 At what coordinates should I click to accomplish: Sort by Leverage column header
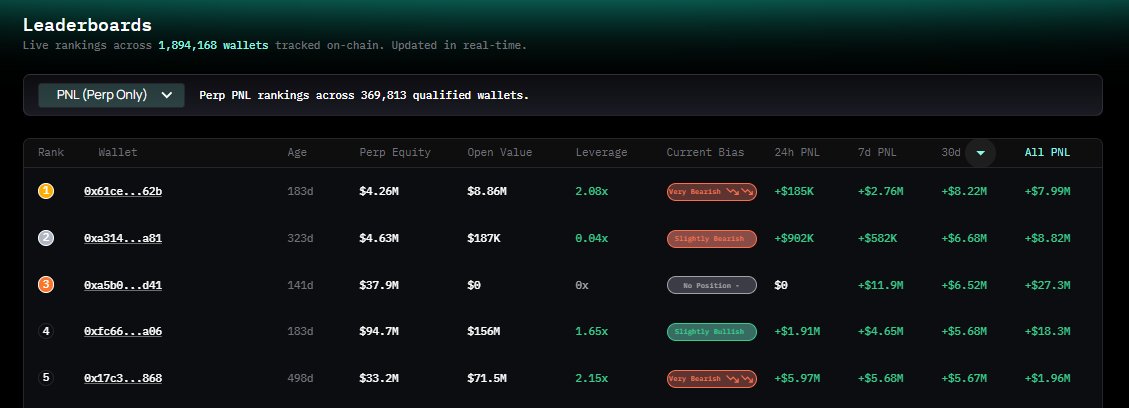click(601, 153)
